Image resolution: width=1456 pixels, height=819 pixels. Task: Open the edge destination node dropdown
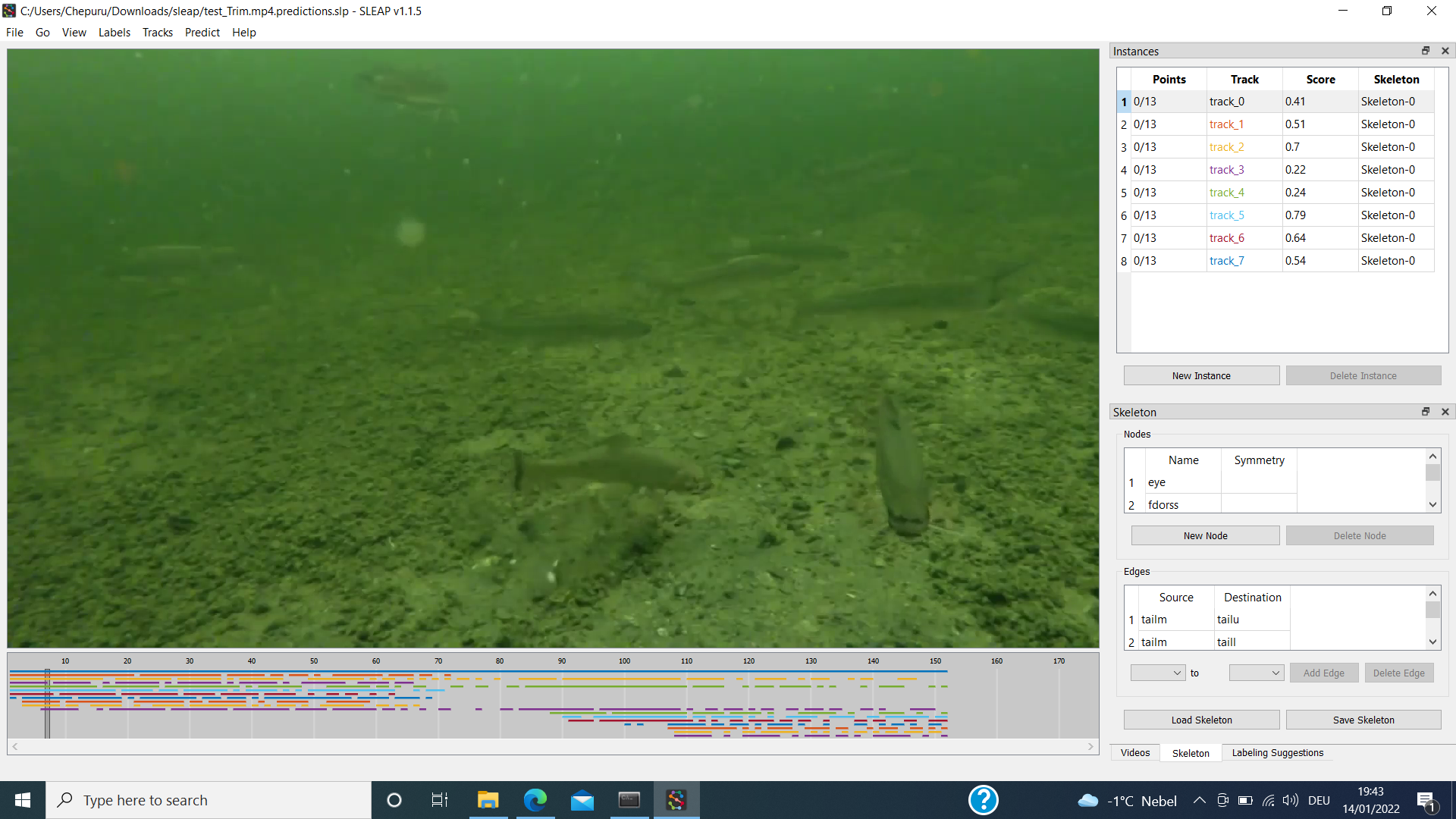[1256, 673]
